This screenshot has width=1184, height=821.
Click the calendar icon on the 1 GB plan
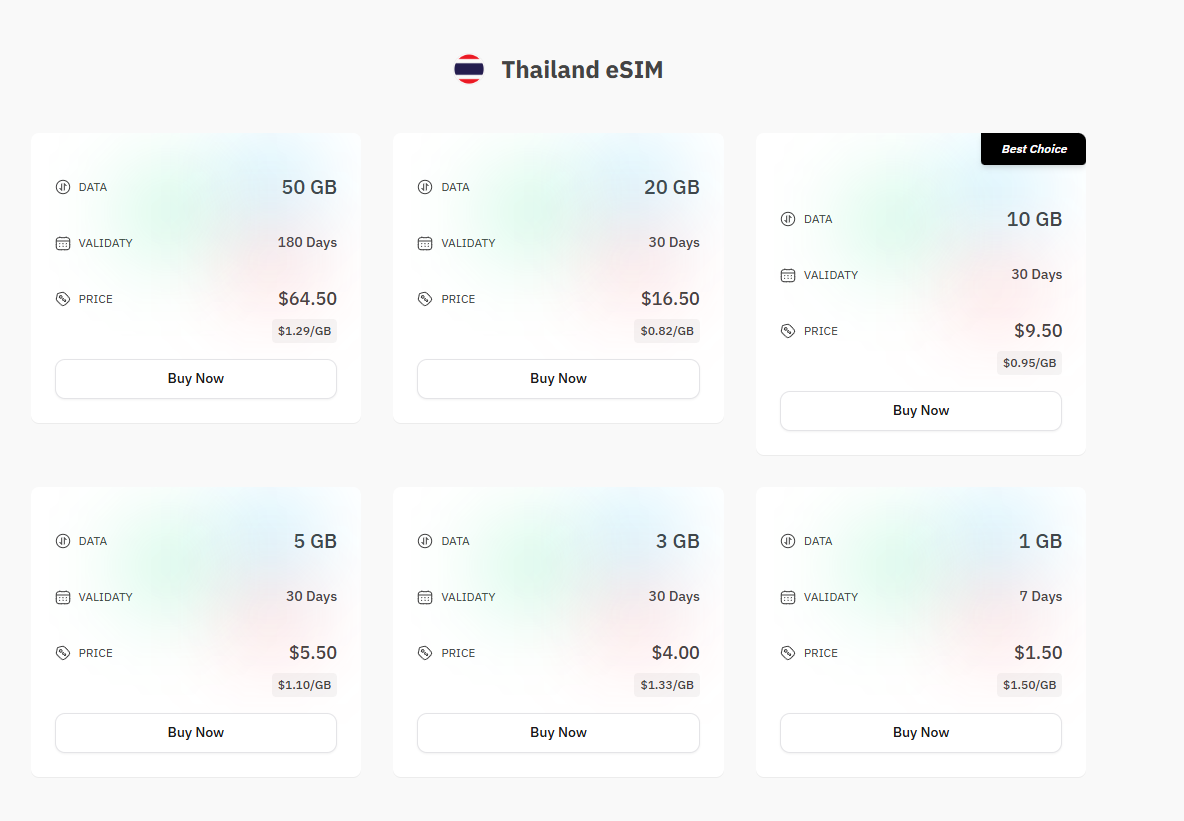(786, 596)
